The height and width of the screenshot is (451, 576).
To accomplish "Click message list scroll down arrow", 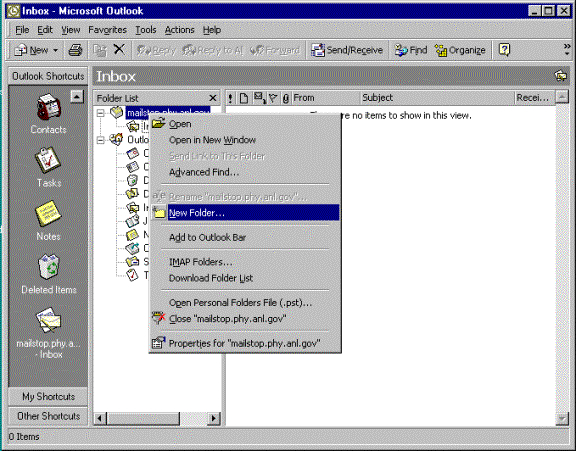I will coord(562,418).
